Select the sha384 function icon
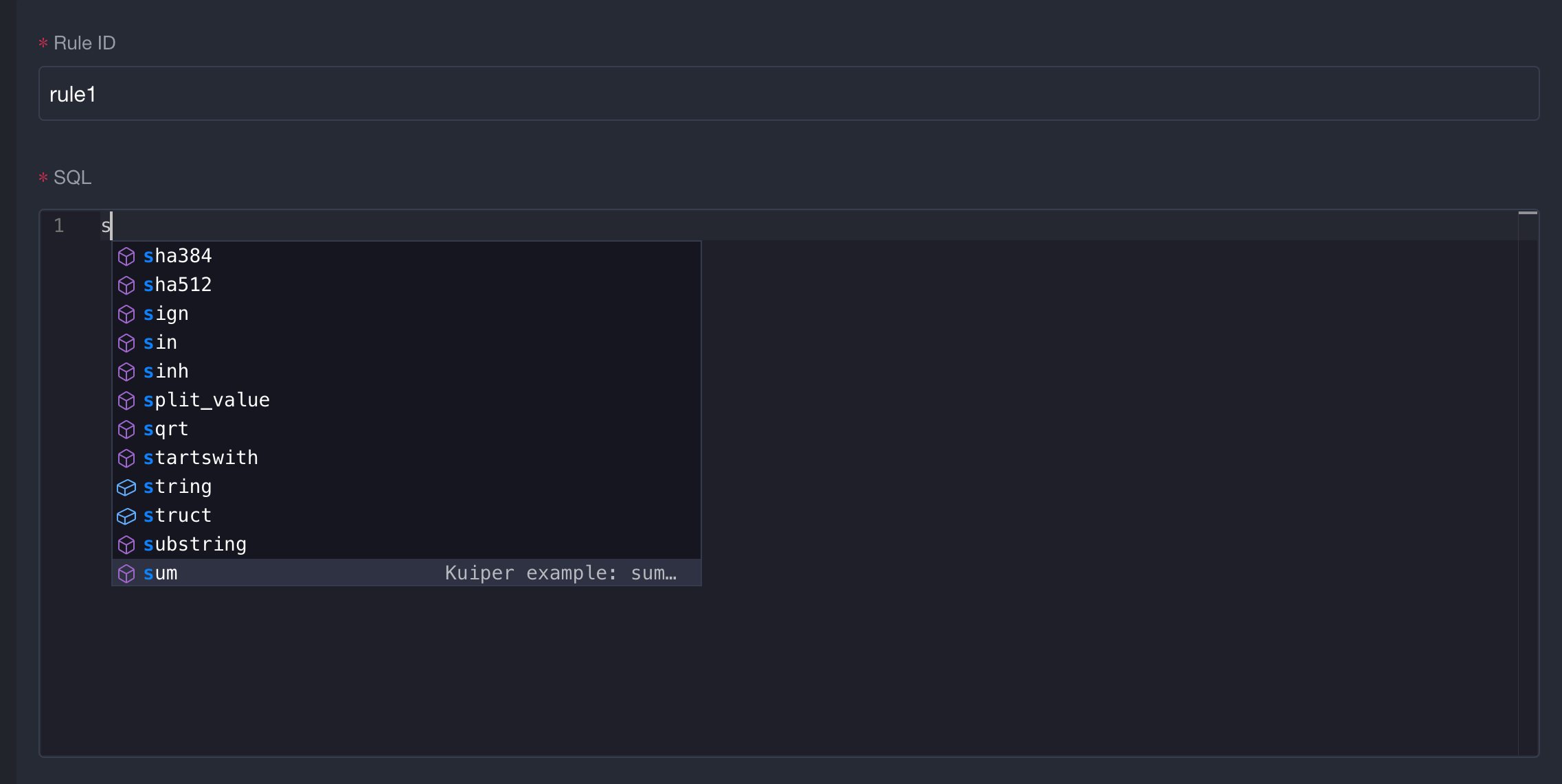Viewport: 1562px width, 784px height. point(127,256)
